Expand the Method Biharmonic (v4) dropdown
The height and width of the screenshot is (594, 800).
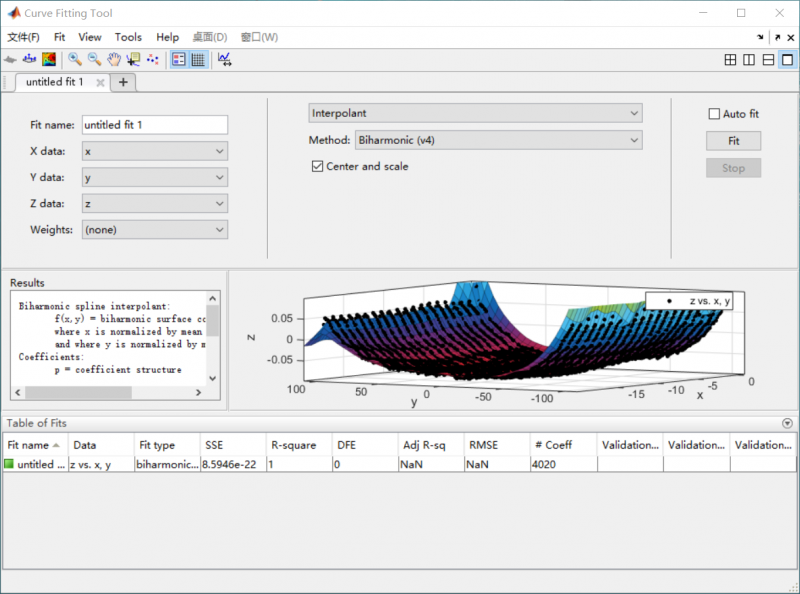coord(498,141)
